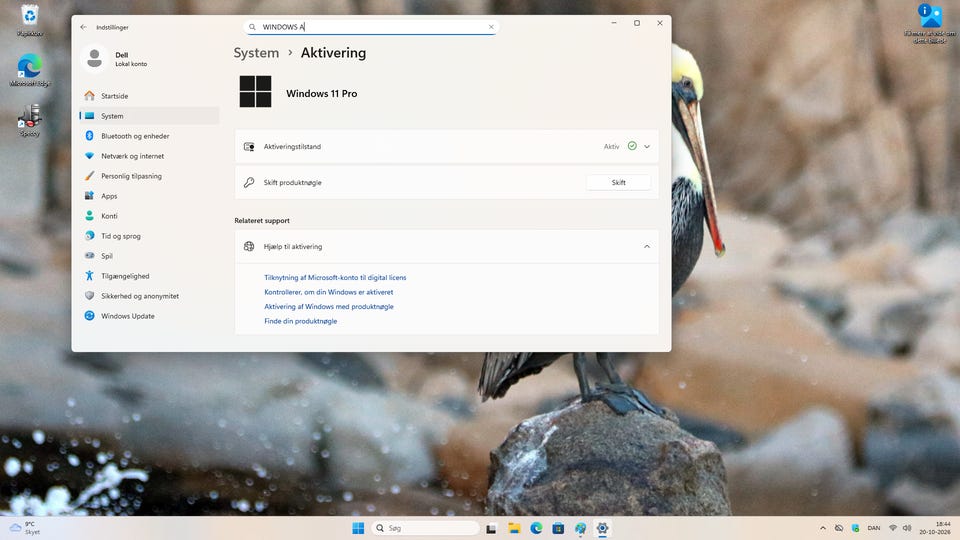This screenshot has width=960, height=540.
Task: Click the Spil gamepad icon
Action: (89, 255)
